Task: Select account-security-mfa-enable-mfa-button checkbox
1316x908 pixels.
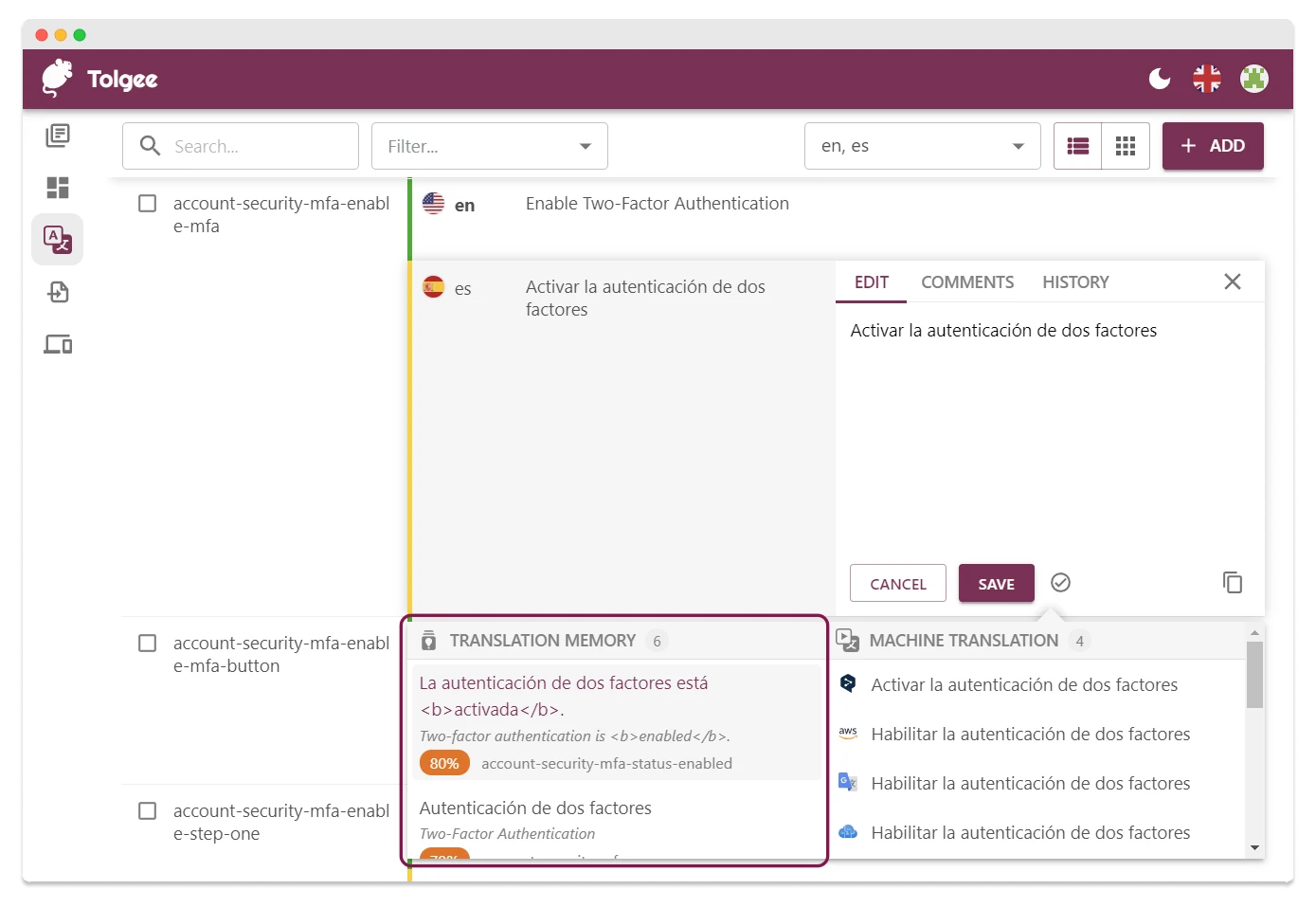Action: tap(148, 644)
